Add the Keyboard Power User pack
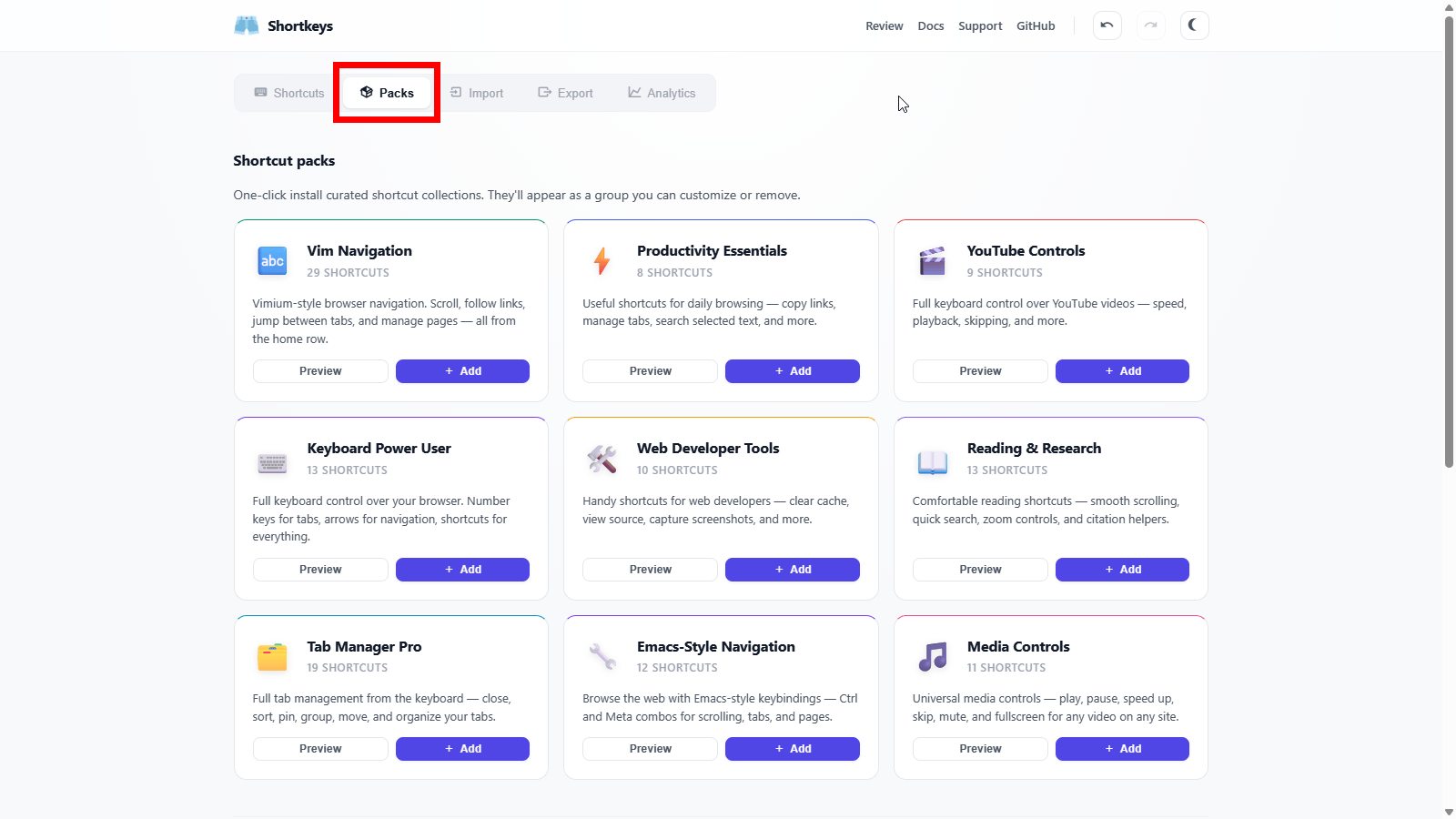Screen dimensions: 1456x819 462,570
